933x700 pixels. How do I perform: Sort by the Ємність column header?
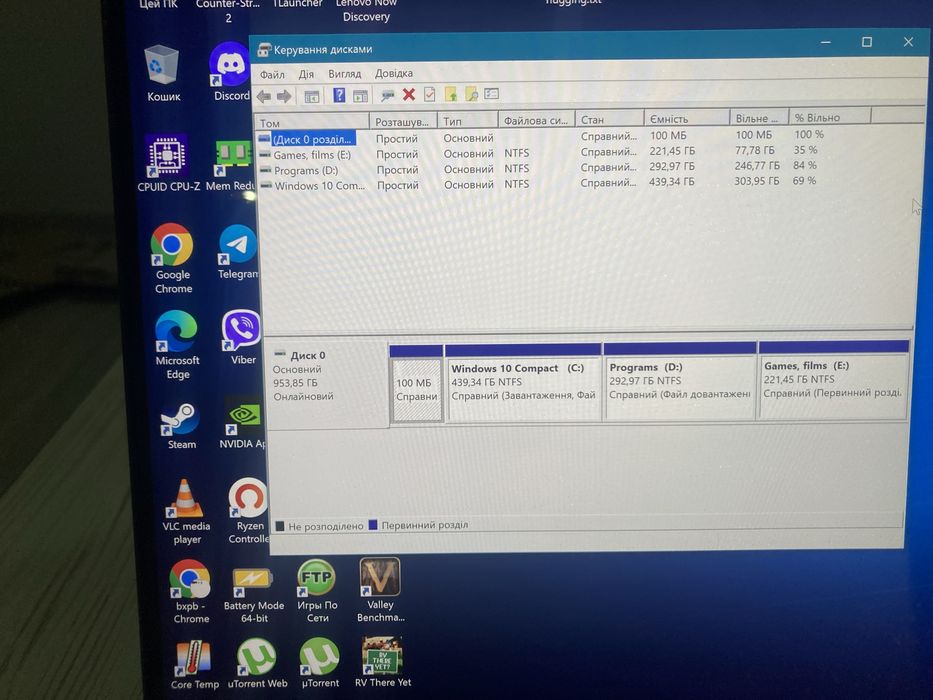click(686, 119)
